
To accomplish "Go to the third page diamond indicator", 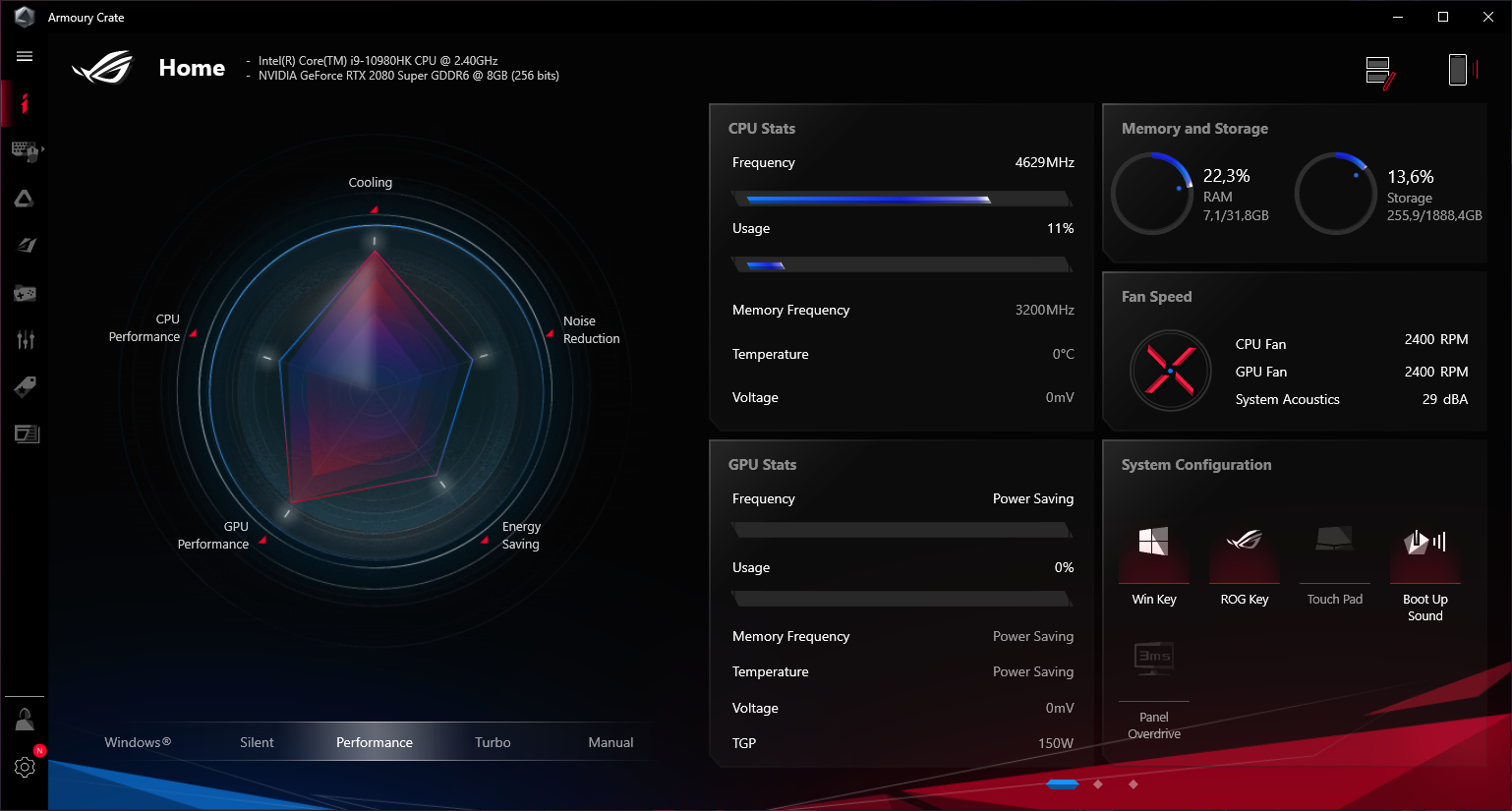I will pyautogui.click(x=1134, y=784).
